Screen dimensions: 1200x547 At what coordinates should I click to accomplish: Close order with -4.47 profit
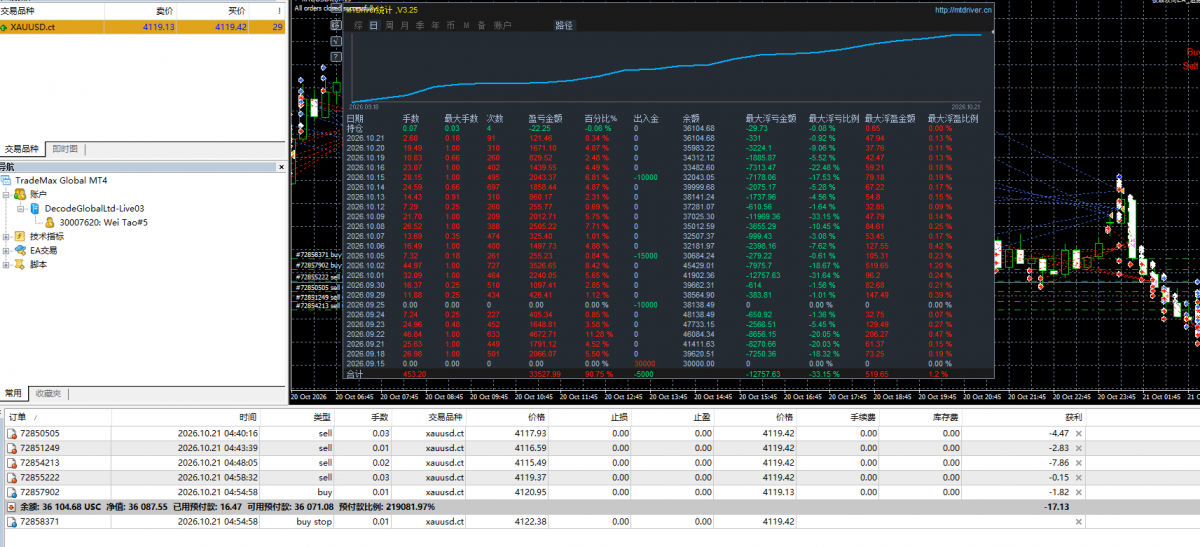[x=1078, y=433]
